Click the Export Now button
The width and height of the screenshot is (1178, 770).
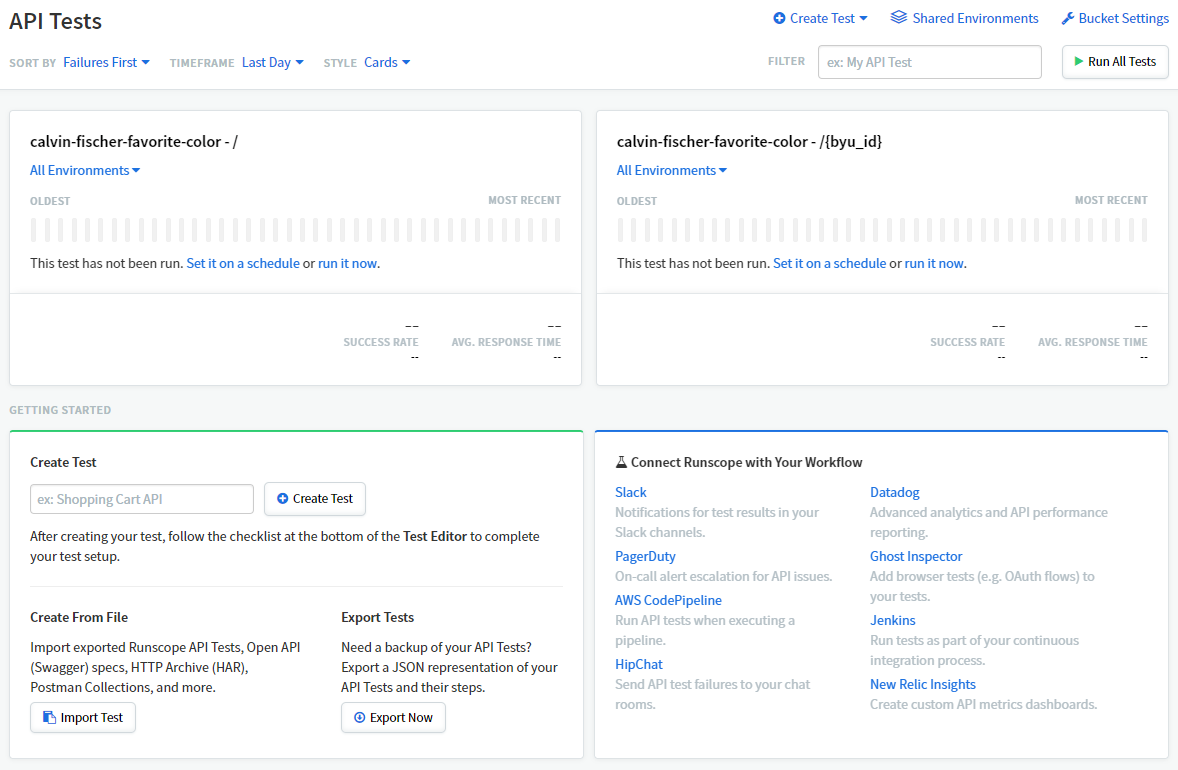click(x=393, y=717)
